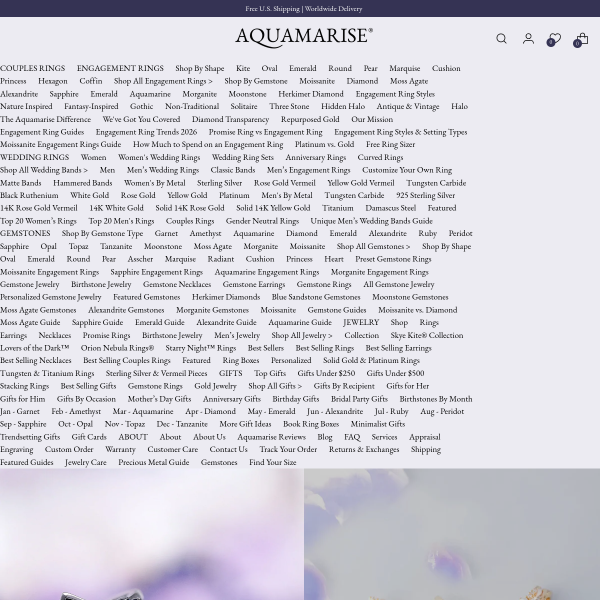
Task: Open Track Your Order link
Action: tap(288, 449)
